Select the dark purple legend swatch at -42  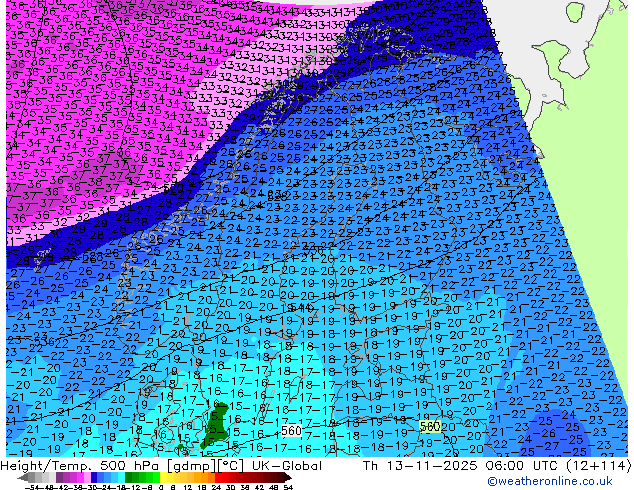(59, 477)
